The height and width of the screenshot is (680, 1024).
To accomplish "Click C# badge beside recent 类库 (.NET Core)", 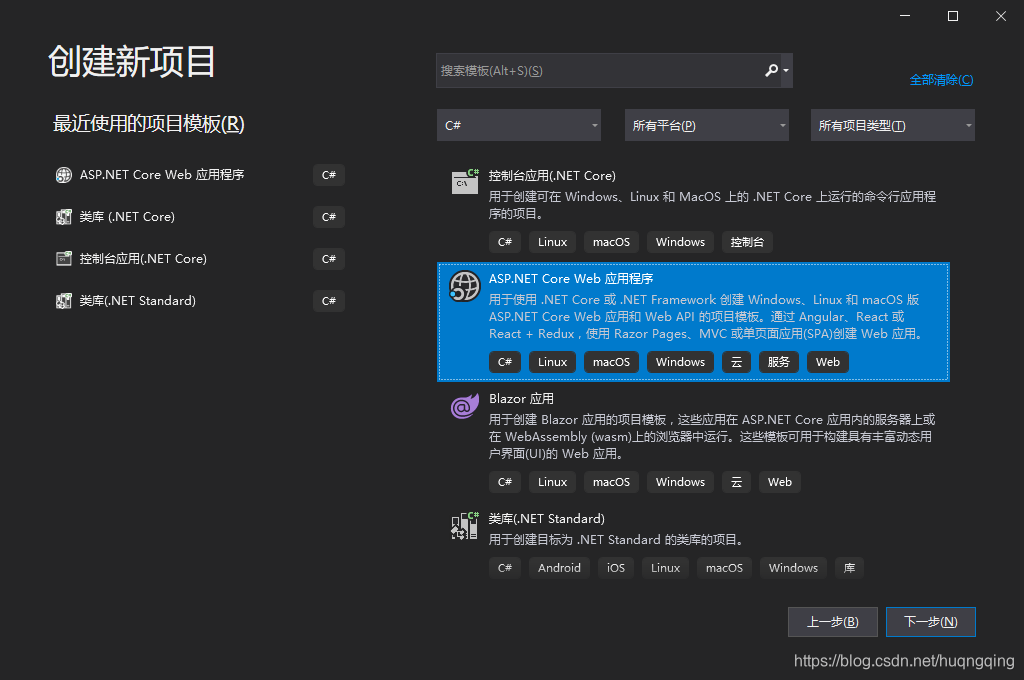I will (x=328, y=217).
